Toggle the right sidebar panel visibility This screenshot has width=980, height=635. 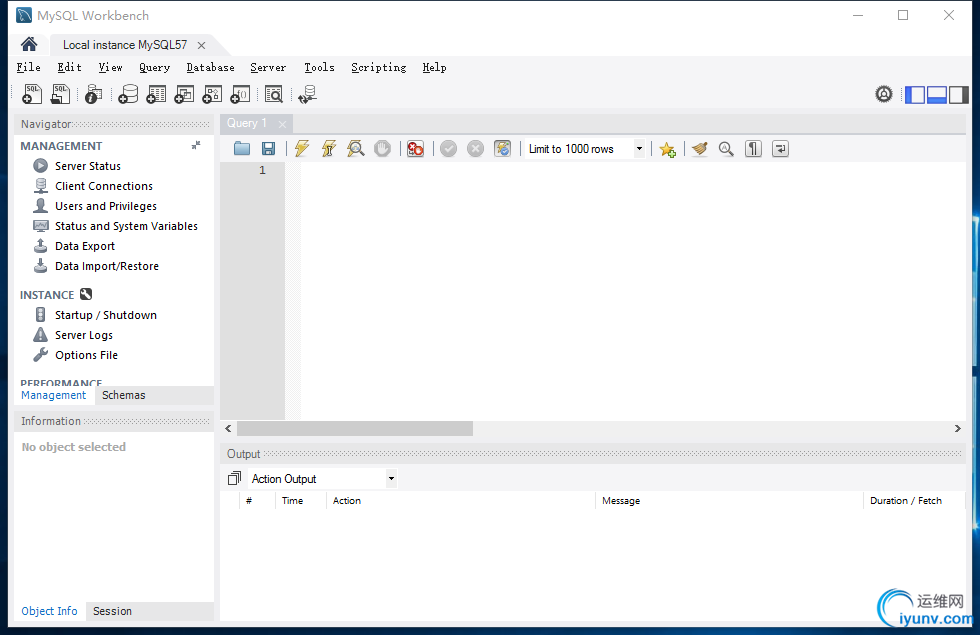[x=958, y=95]
